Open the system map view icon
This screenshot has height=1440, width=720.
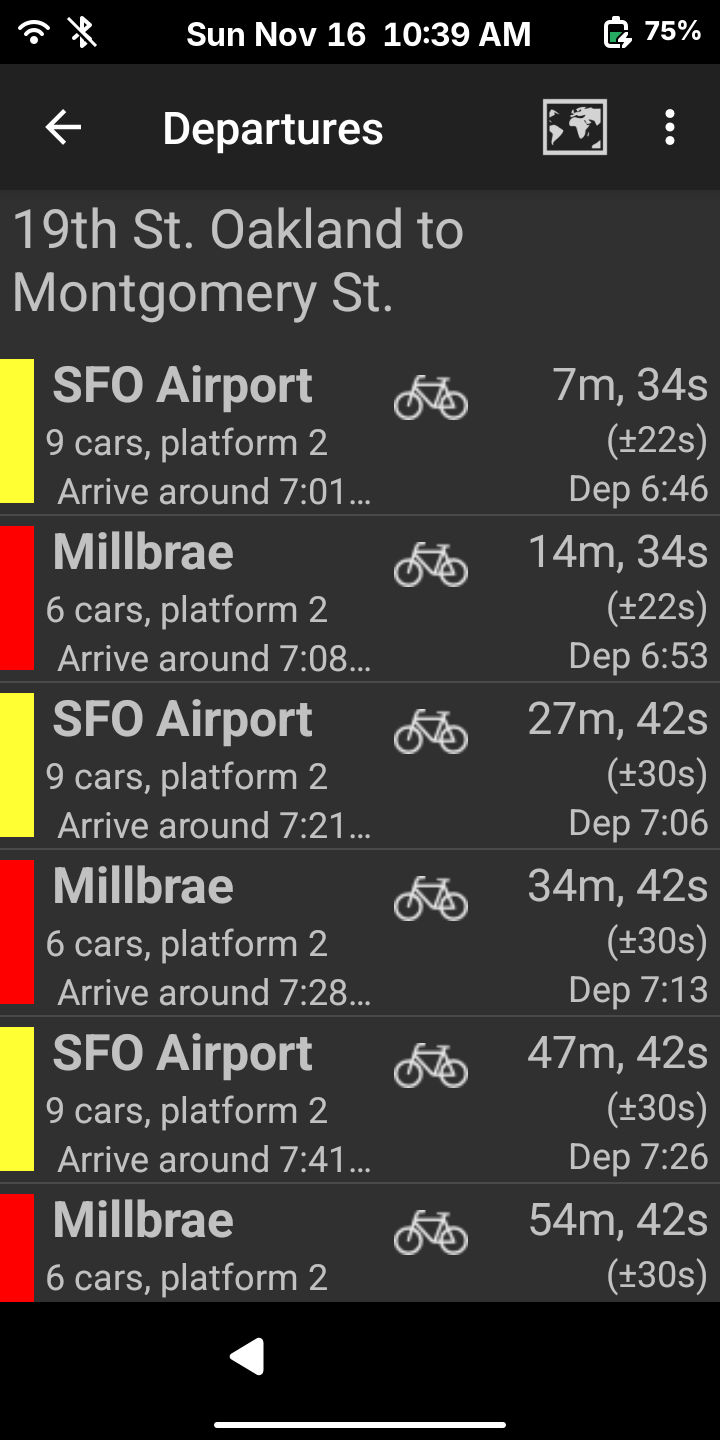tap(575, 128)
